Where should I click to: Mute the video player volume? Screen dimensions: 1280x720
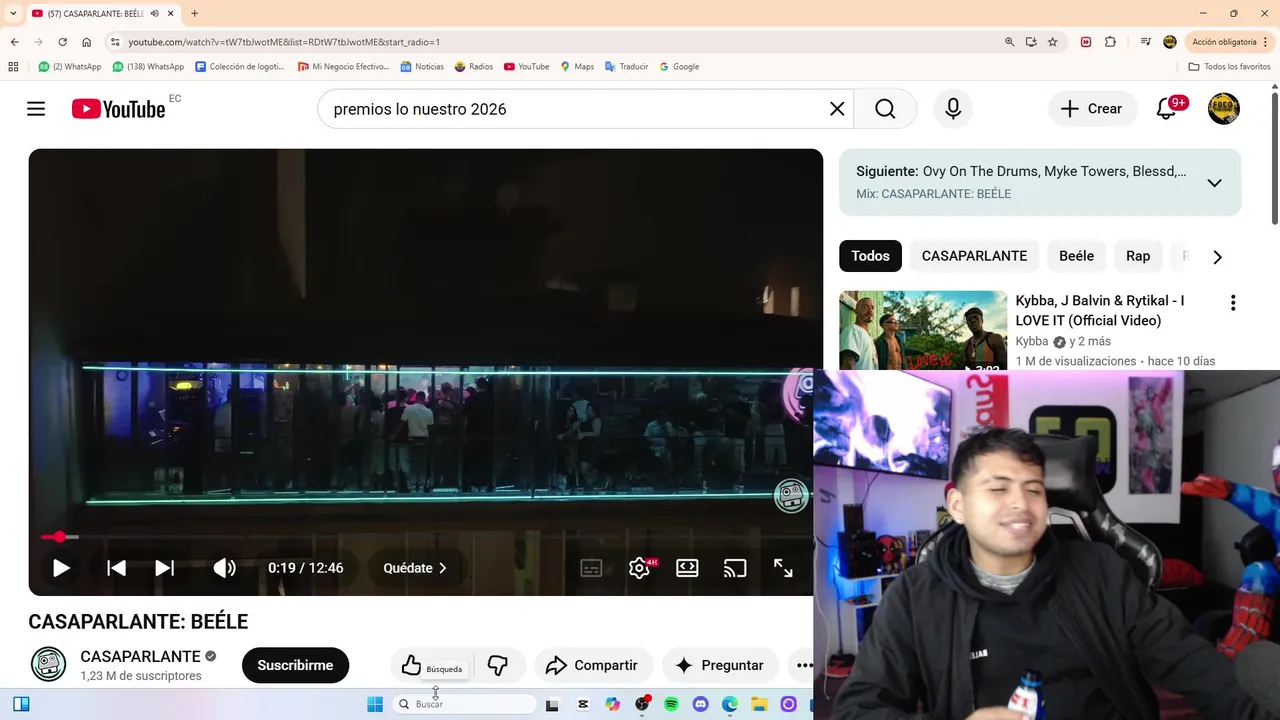[224, 568]
